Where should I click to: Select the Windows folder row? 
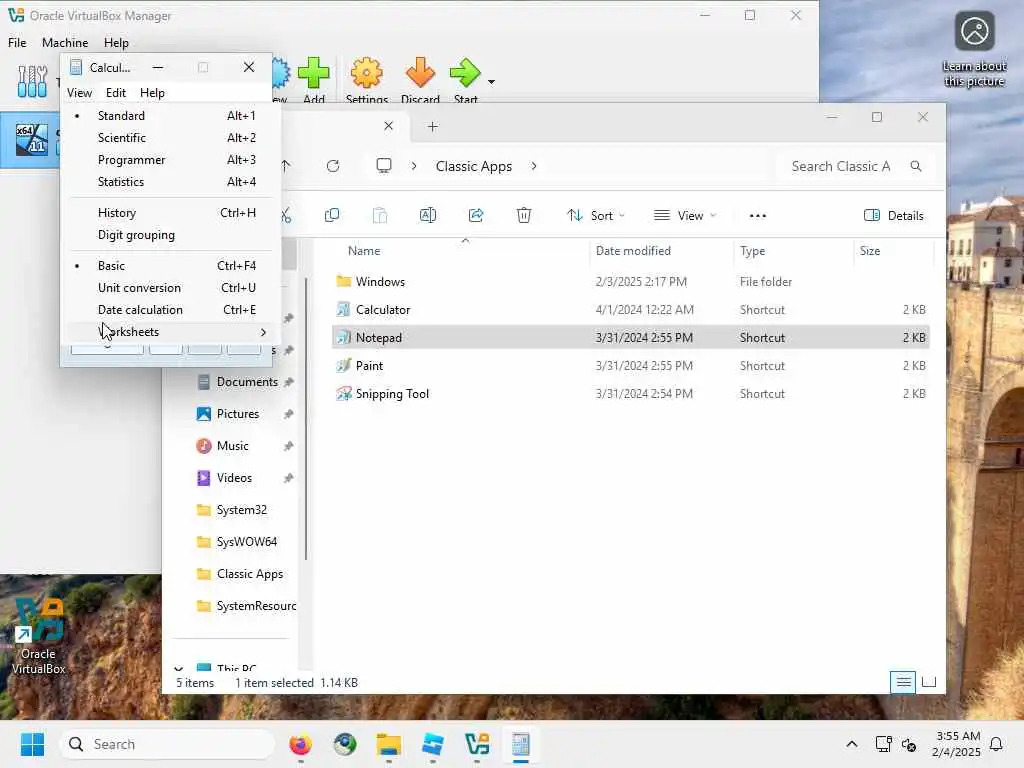coord(630,281)
